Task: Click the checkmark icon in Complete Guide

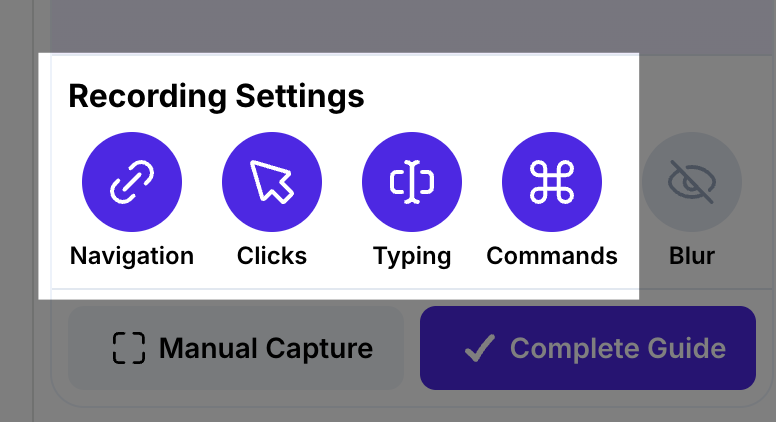Action: pos(480,348)
